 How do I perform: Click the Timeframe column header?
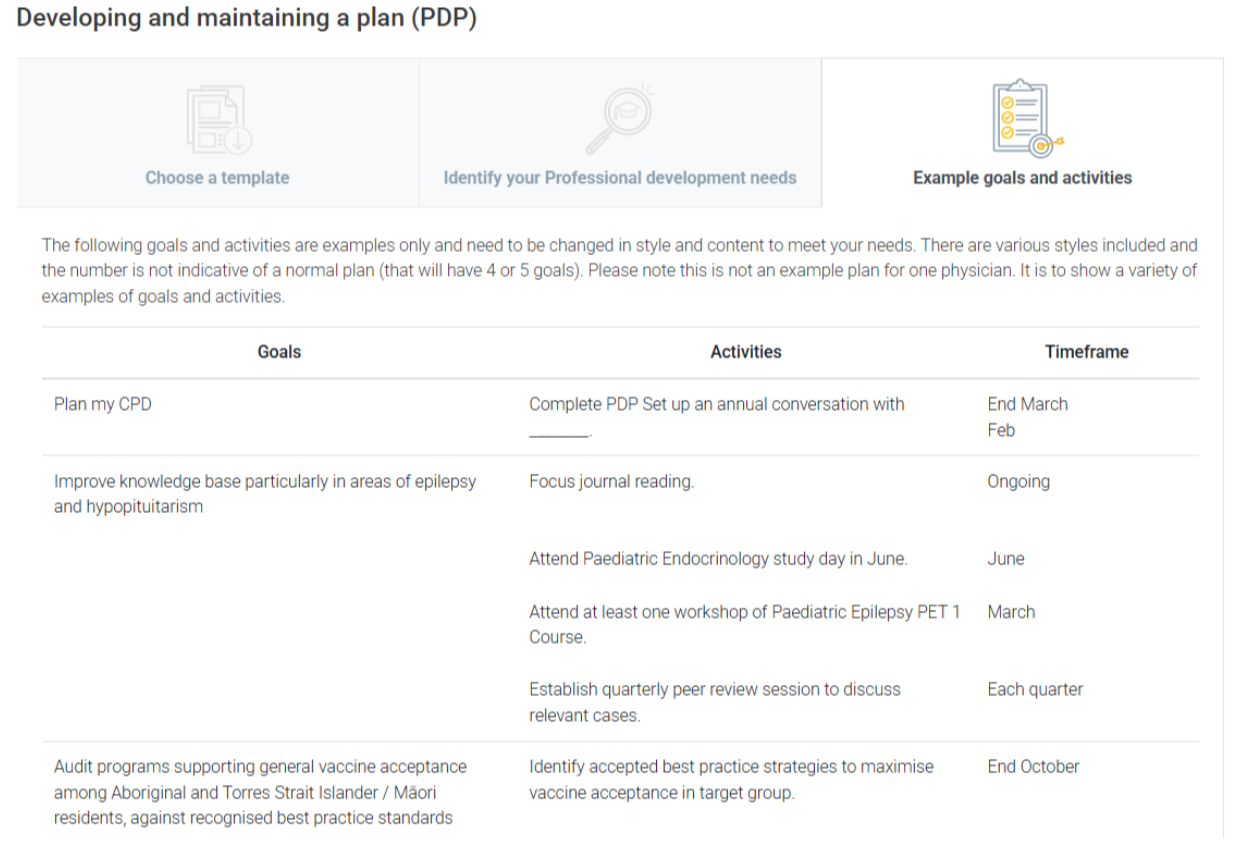tap(1086, 352)
